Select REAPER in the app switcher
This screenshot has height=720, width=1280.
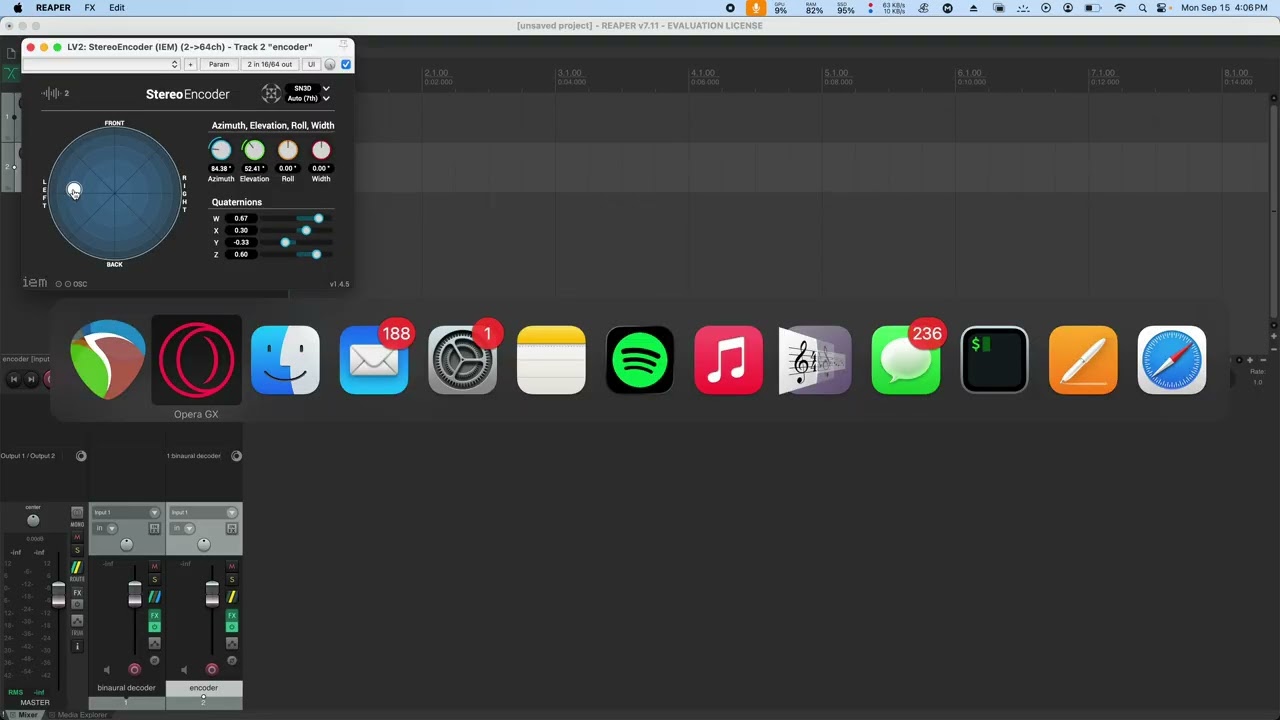tap(108, 360)
